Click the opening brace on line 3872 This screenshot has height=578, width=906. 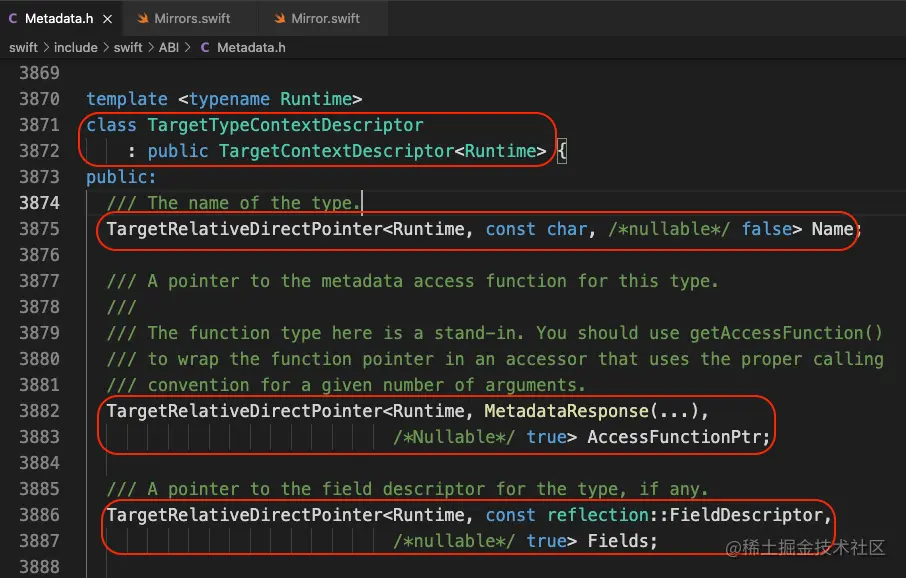(x=562, y=151)
